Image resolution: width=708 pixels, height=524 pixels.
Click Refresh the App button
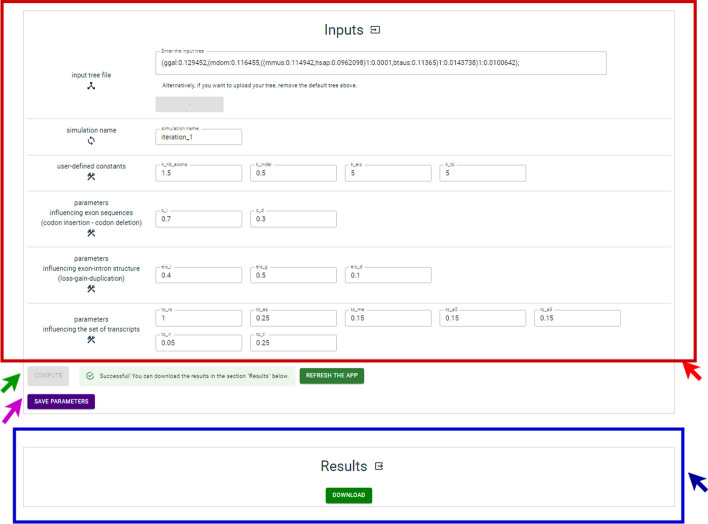332,376
